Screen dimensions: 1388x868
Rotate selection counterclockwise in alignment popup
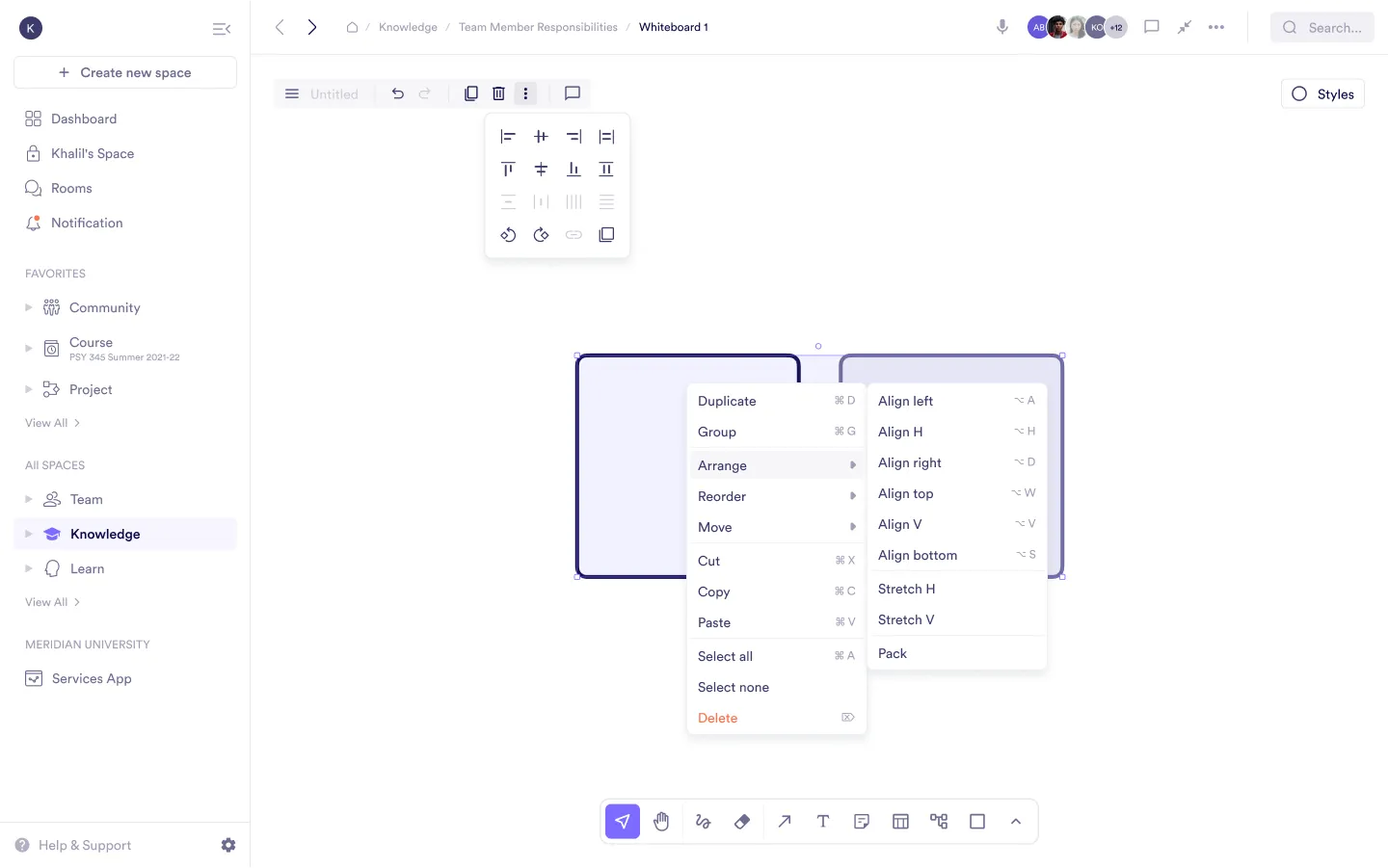click(x=508, y=234)
